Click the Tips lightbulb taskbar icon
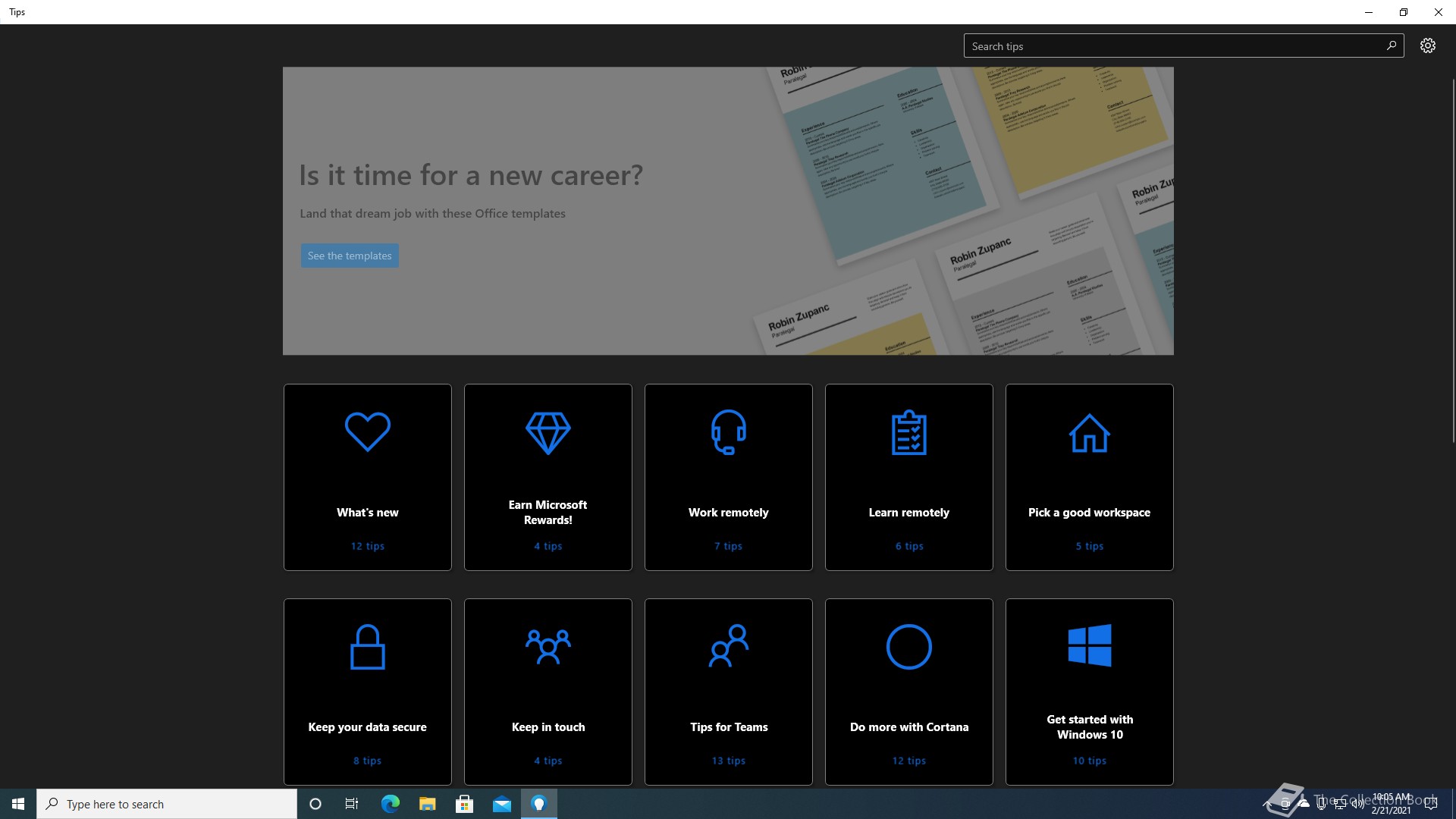 538,804
